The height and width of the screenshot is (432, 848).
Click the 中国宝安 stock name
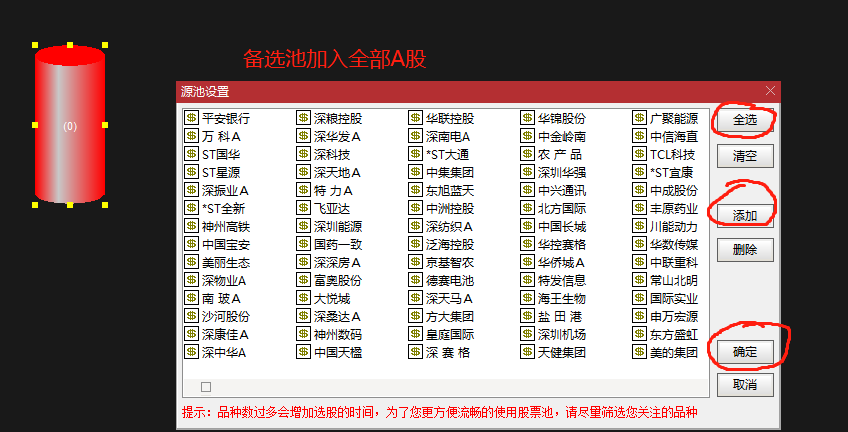pyautogui.click(x=226, y=244)
